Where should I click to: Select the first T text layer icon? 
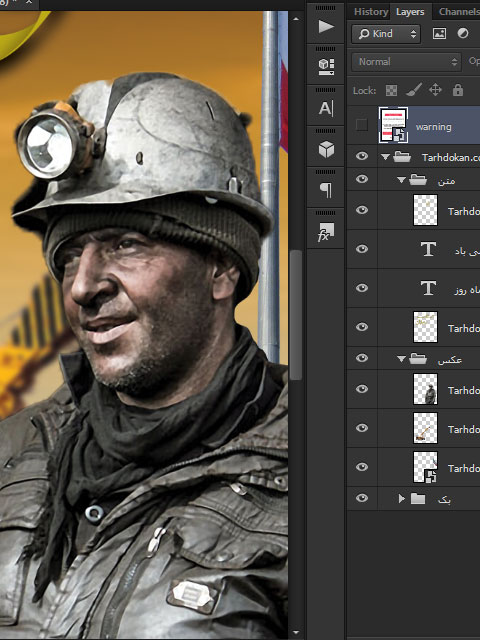coord(428,249)
